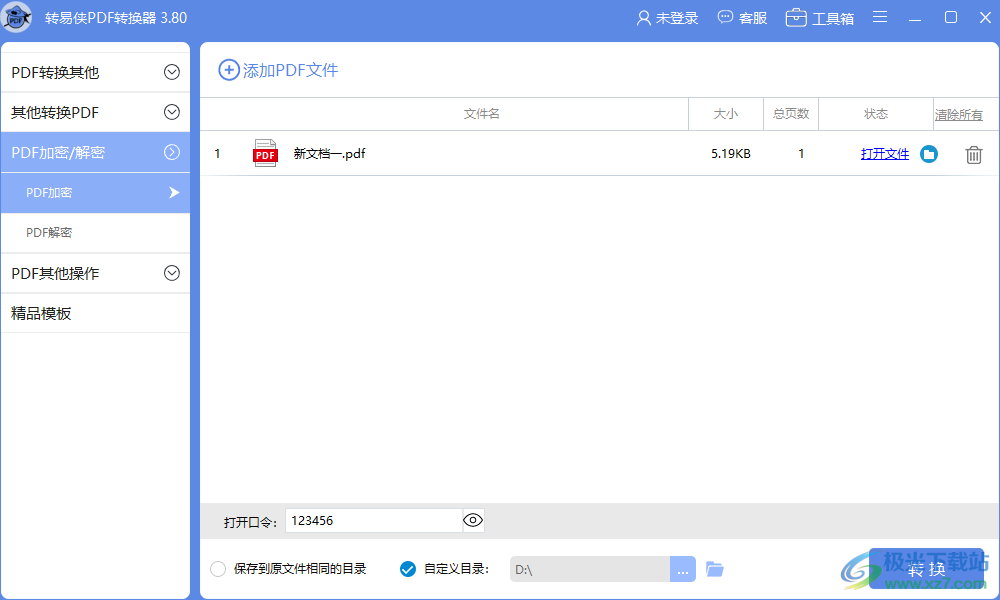Click PDF转换其他 menu label
This screenshot has height=600, width=1000.
coord(55,73)
